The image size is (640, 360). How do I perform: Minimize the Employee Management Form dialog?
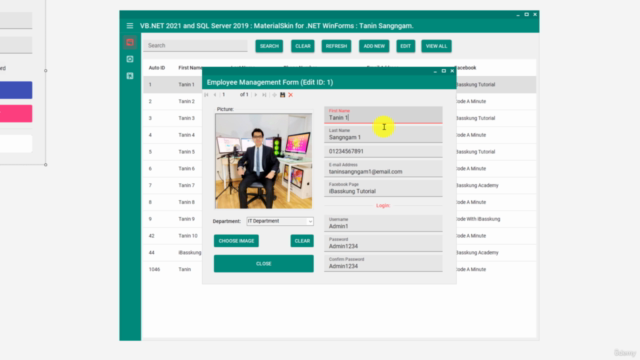(x=435, y=71)
